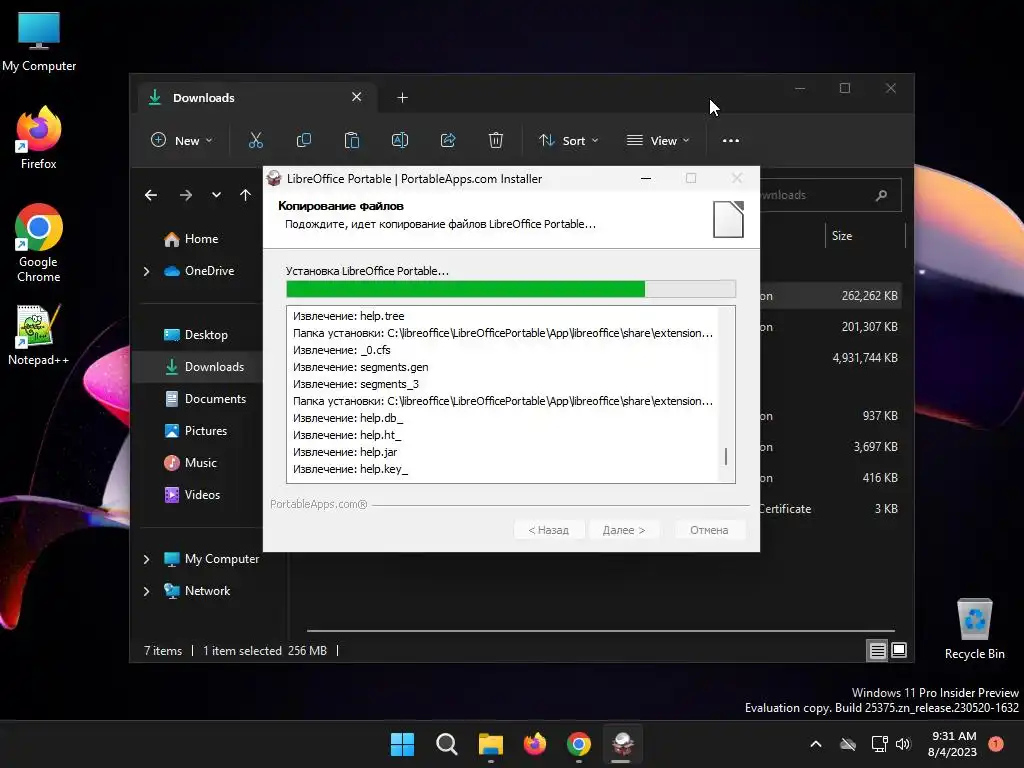The image size is (1024, 768).
Task: Open Chrome from the taskbar
Action: pos(579,744)
